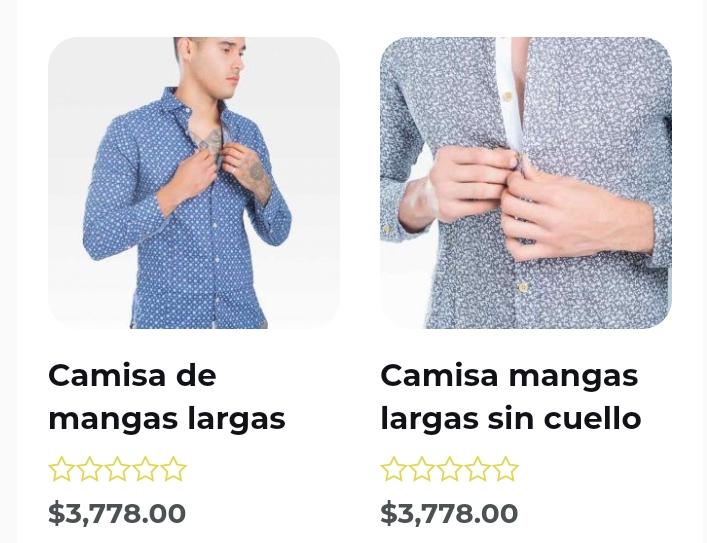Click the model's face in the blue shirt photo

pyautogui.click(x=221, y=63)
